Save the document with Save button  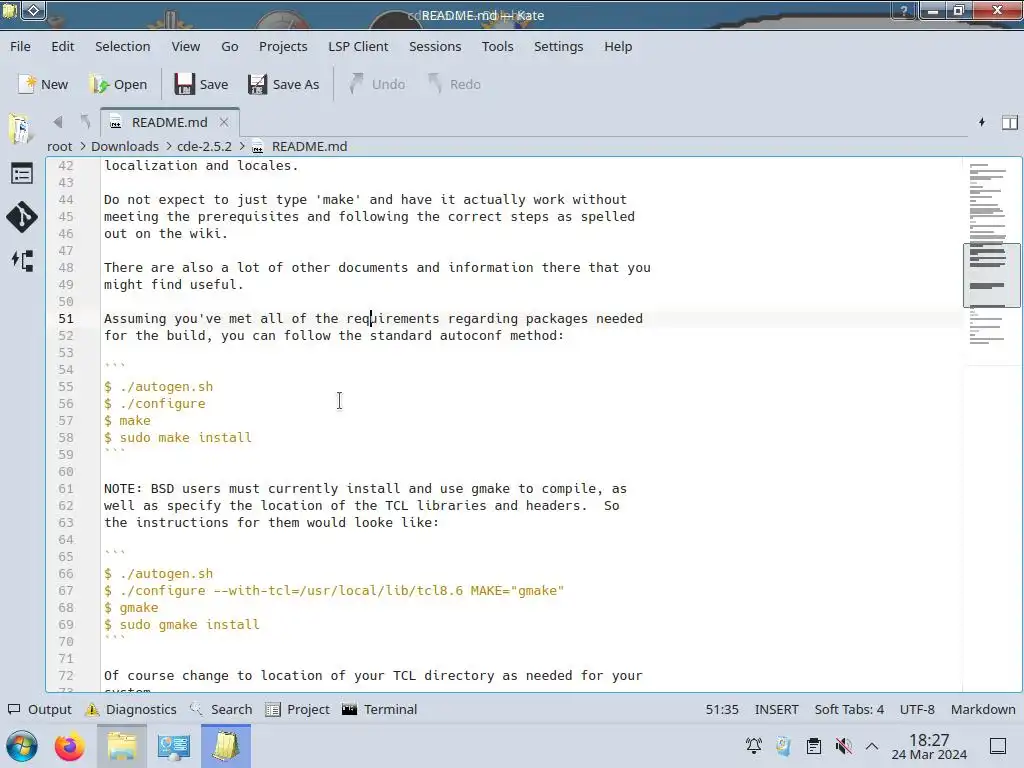click(x=201, y=84)
